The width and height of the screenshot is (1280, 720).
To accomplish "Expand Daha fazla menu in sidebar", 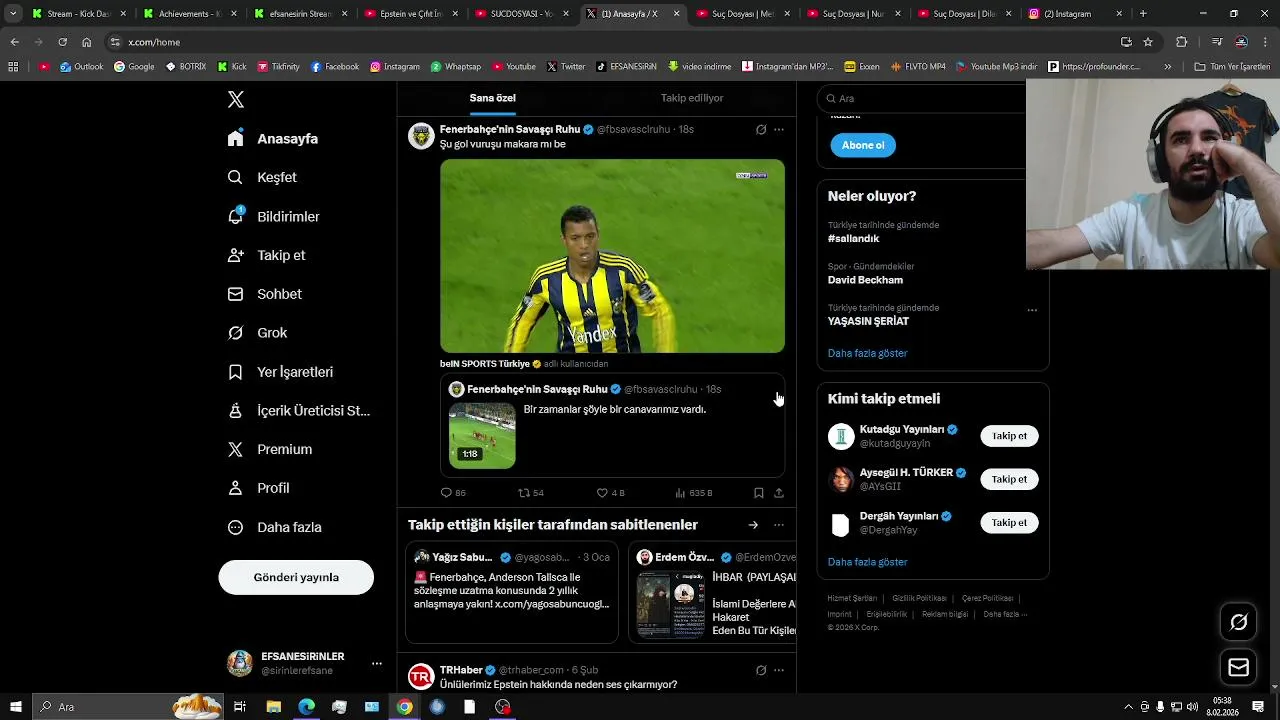I will 274,527.
